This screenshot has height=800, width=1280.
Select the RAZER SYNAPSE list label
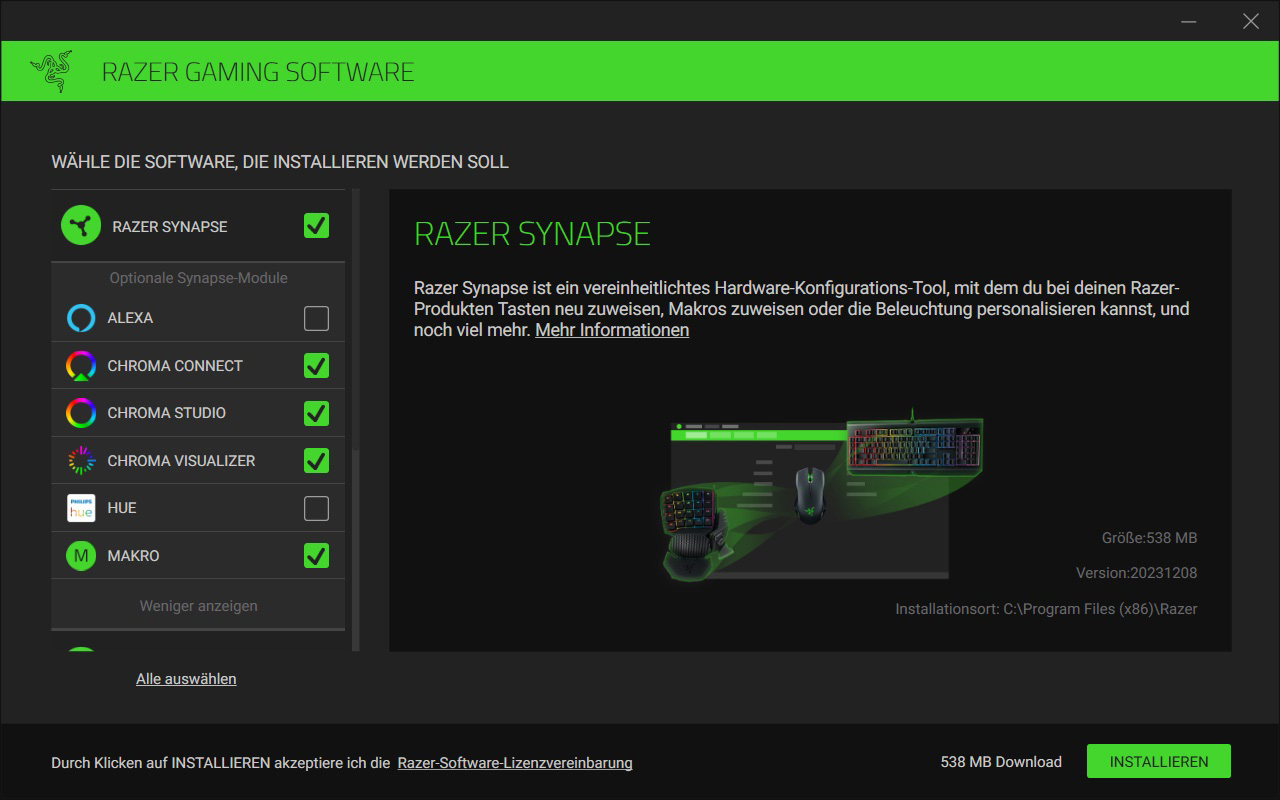click(170, 227)
